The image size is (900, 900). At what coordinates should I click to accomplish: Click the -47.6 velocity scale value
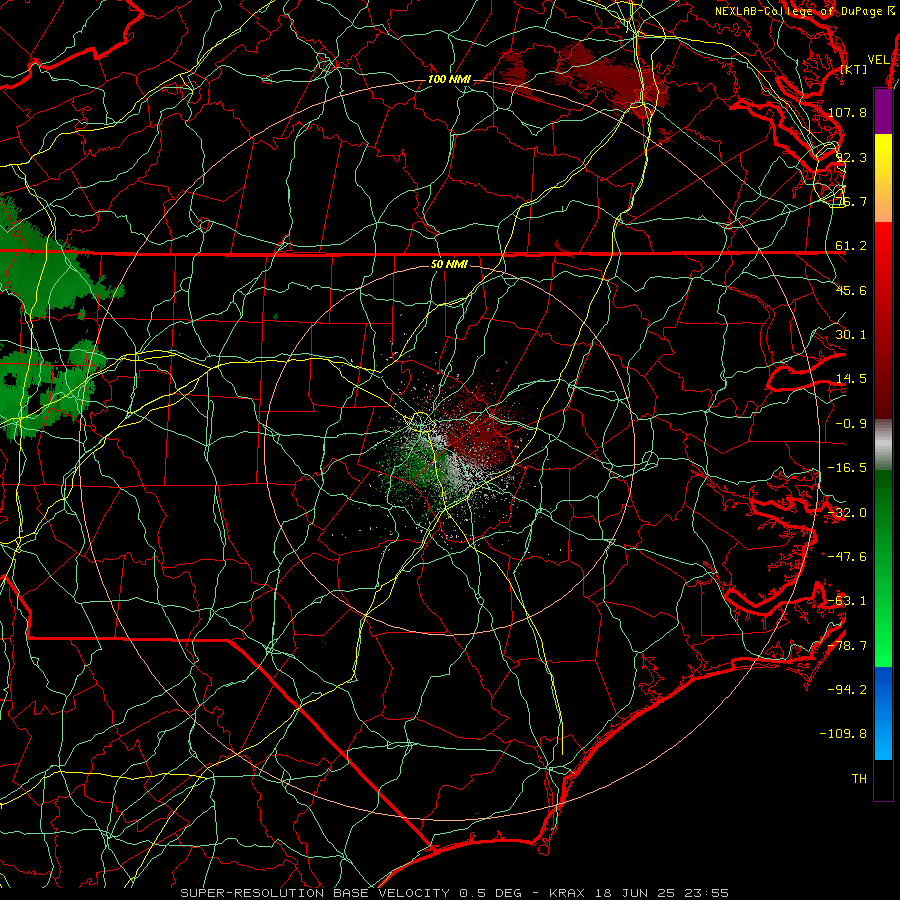point(847,557)
